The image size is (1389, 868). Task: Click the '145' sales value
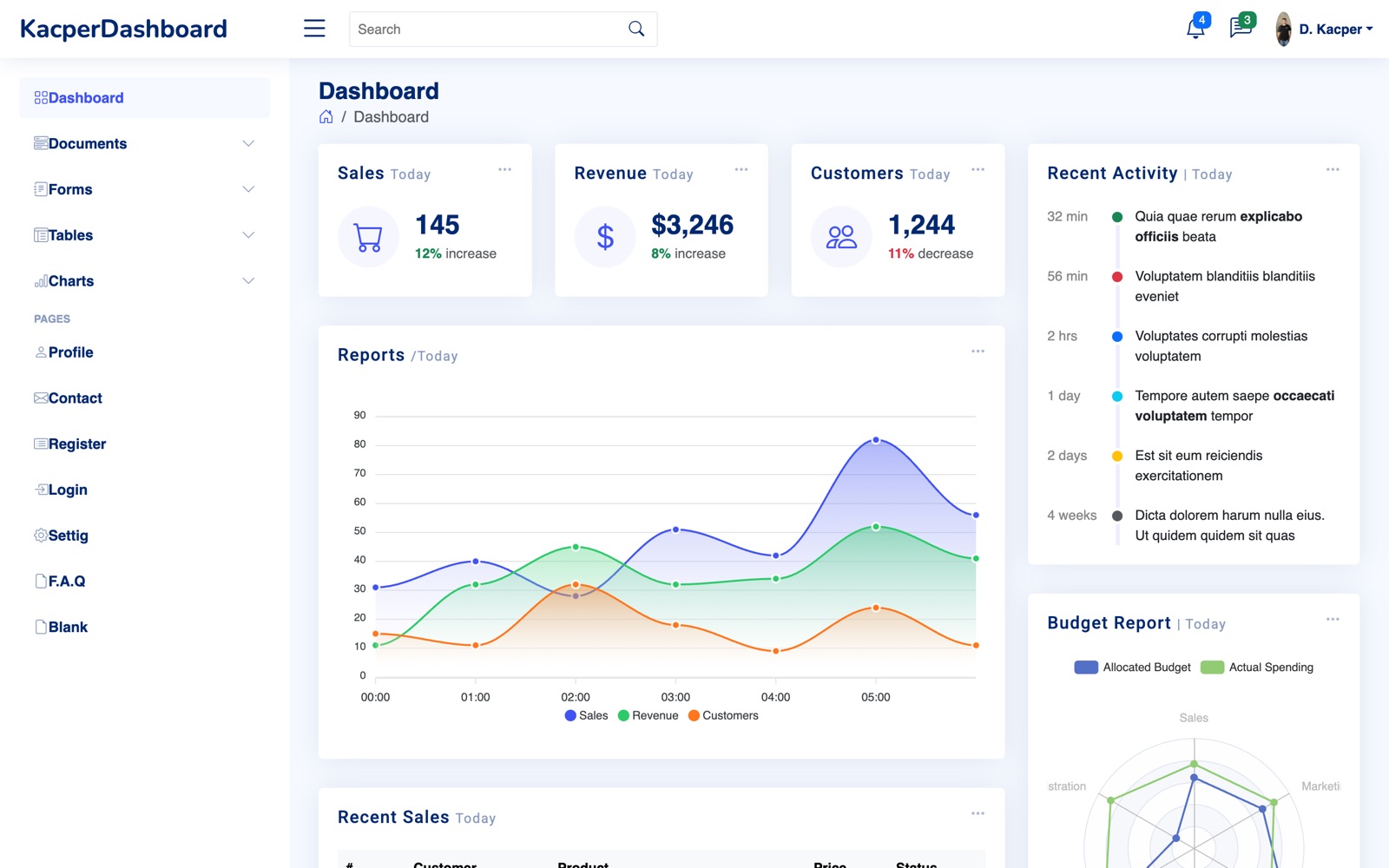click(438, 225)
